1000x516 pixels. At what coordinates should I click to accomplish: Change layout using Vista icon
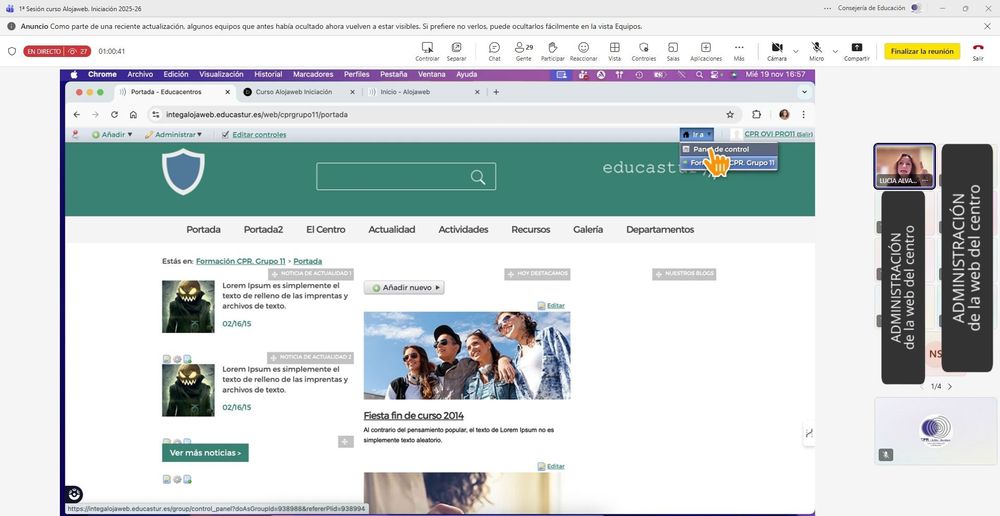click(614, 51)
